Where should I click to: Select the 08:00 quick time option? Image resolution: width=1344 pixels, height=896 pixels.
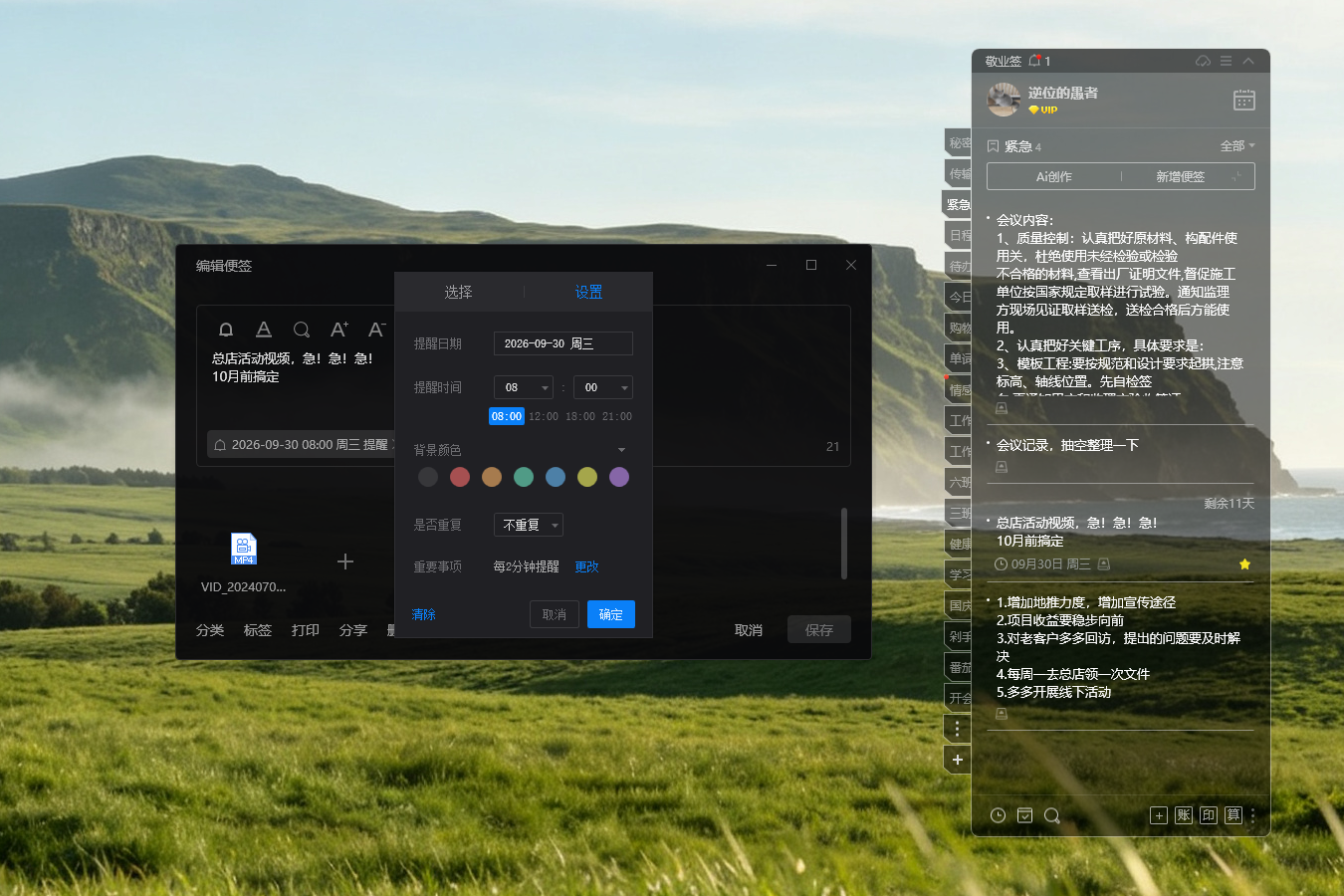pos(507,416)
